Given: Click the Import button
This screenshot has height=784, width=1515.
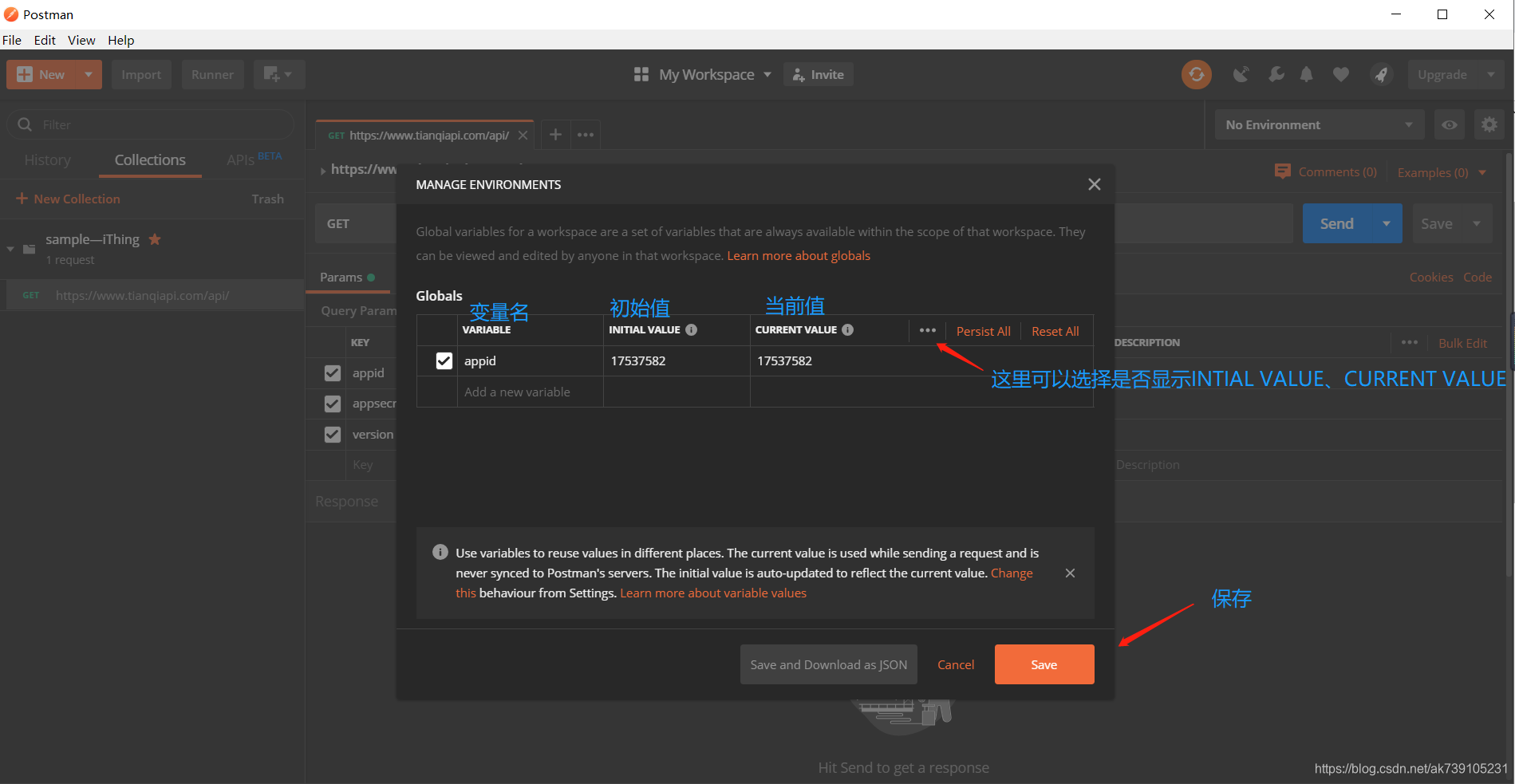Looking at the screenshot, I should point(141,74).
